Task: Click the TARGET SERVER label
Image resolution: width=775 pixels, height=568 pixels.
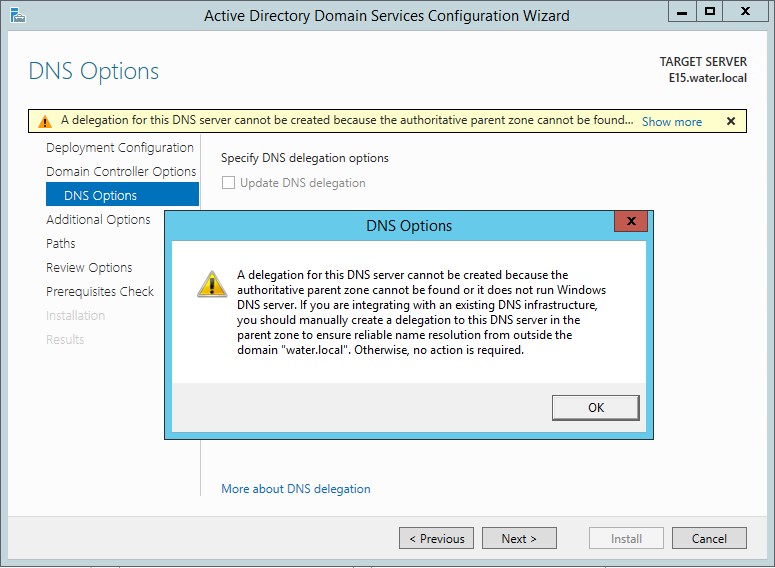Action: pos(703,62)
